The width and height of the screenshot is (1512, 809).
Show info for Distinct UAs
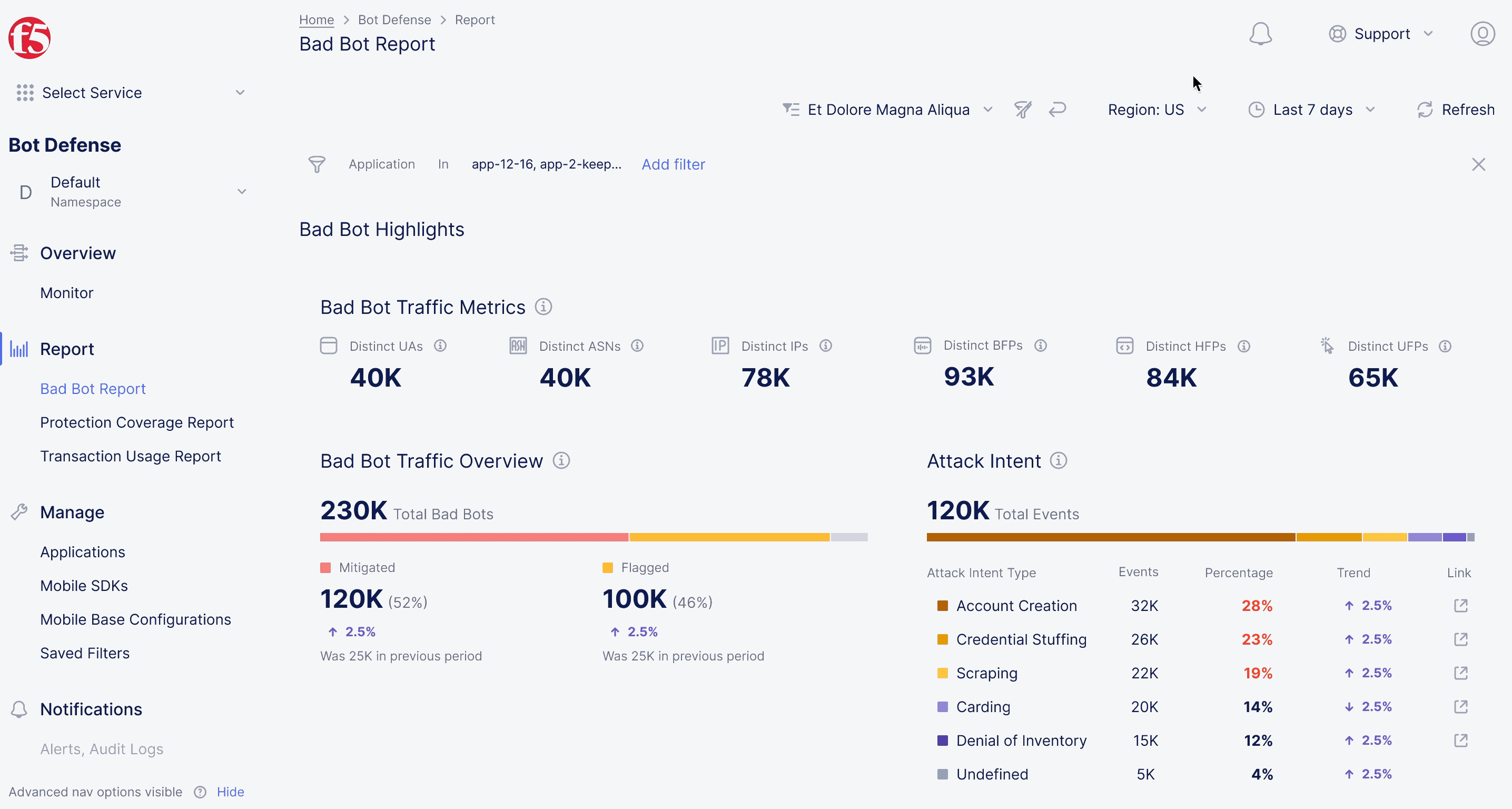[440, 347]
